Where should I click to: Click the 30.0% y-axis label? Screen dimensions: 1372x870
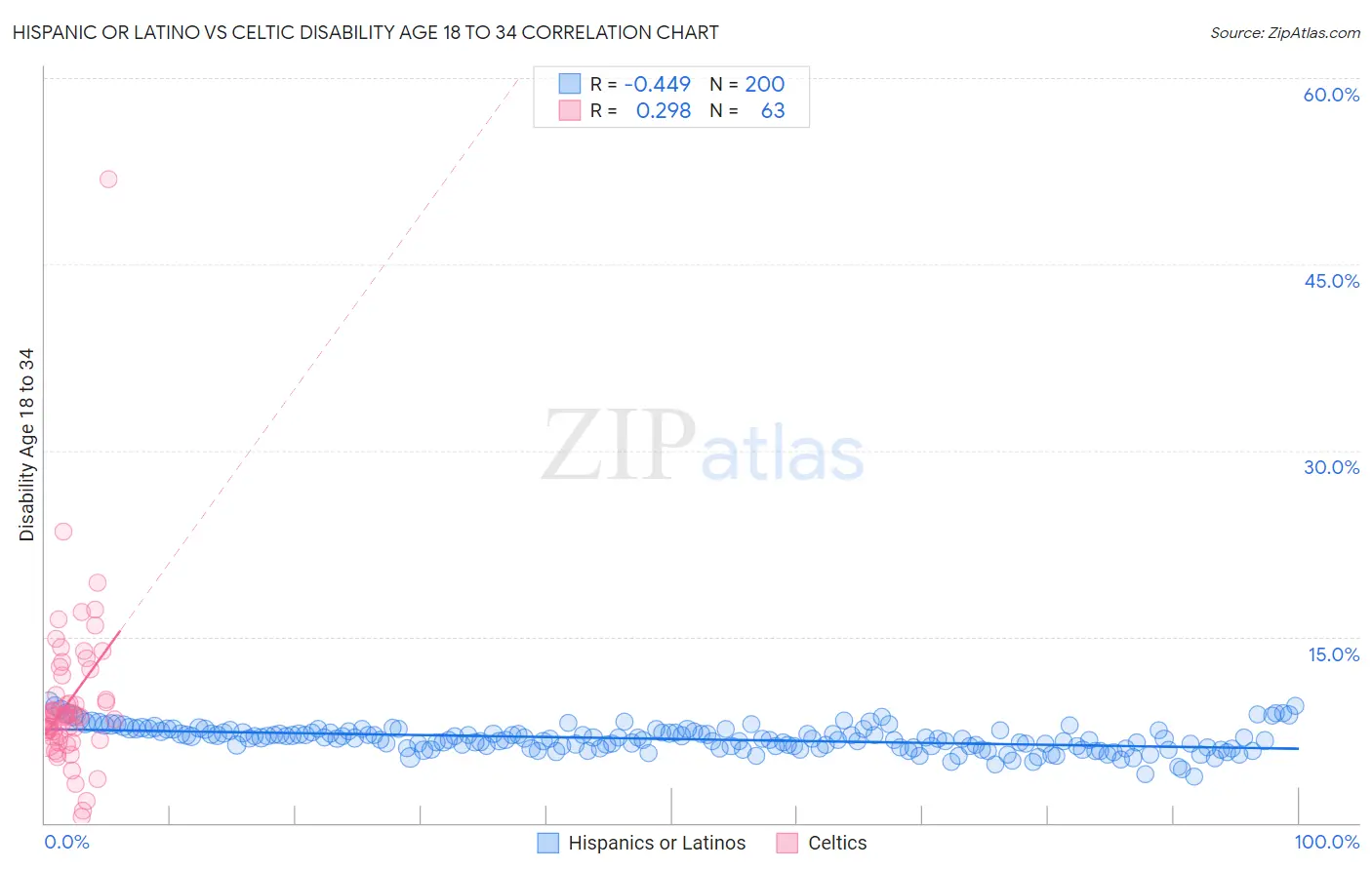(x=1331, y=467)
